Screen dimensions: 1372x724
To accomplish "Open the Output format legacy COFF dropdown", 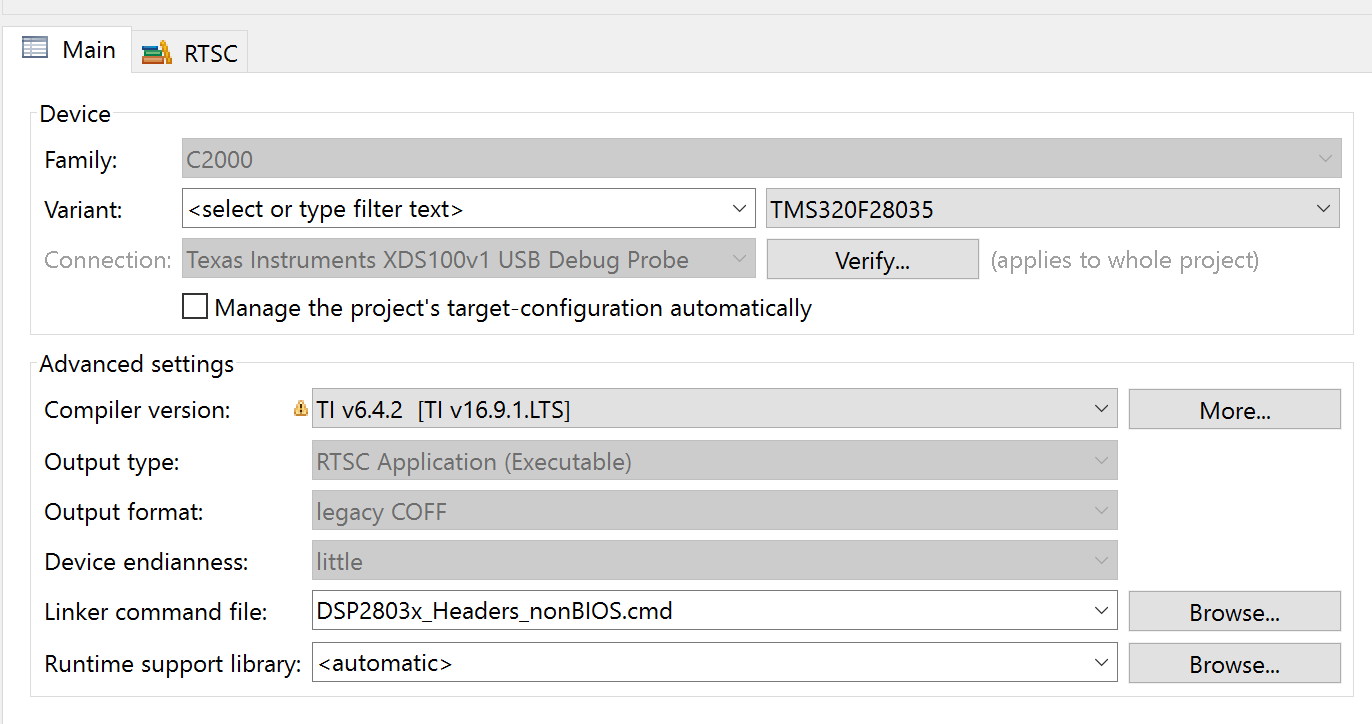I will (714, 511).
